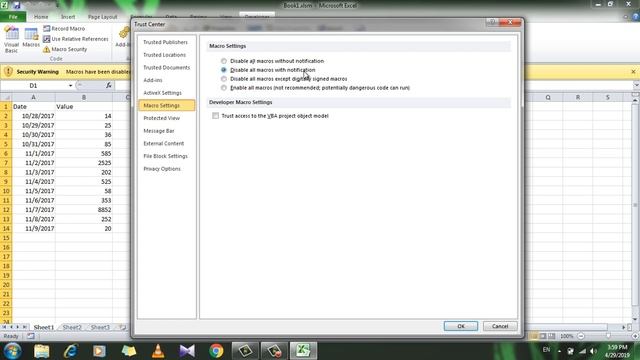Dismiss the Security Warning bar

click(633, 72)
